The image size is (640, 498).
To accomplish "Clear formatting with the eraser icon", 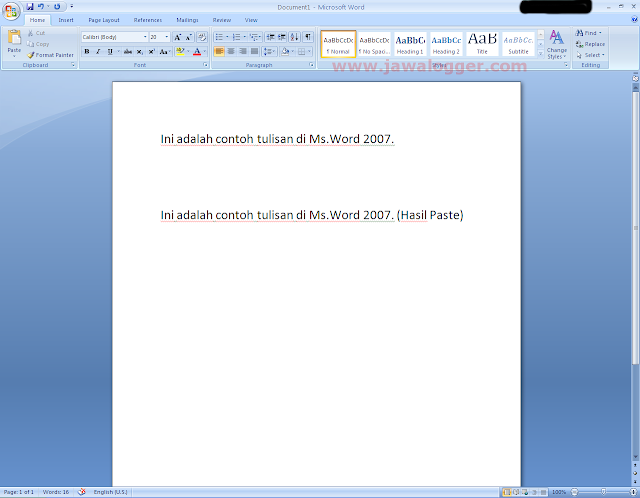I will (x=202, y=37).
